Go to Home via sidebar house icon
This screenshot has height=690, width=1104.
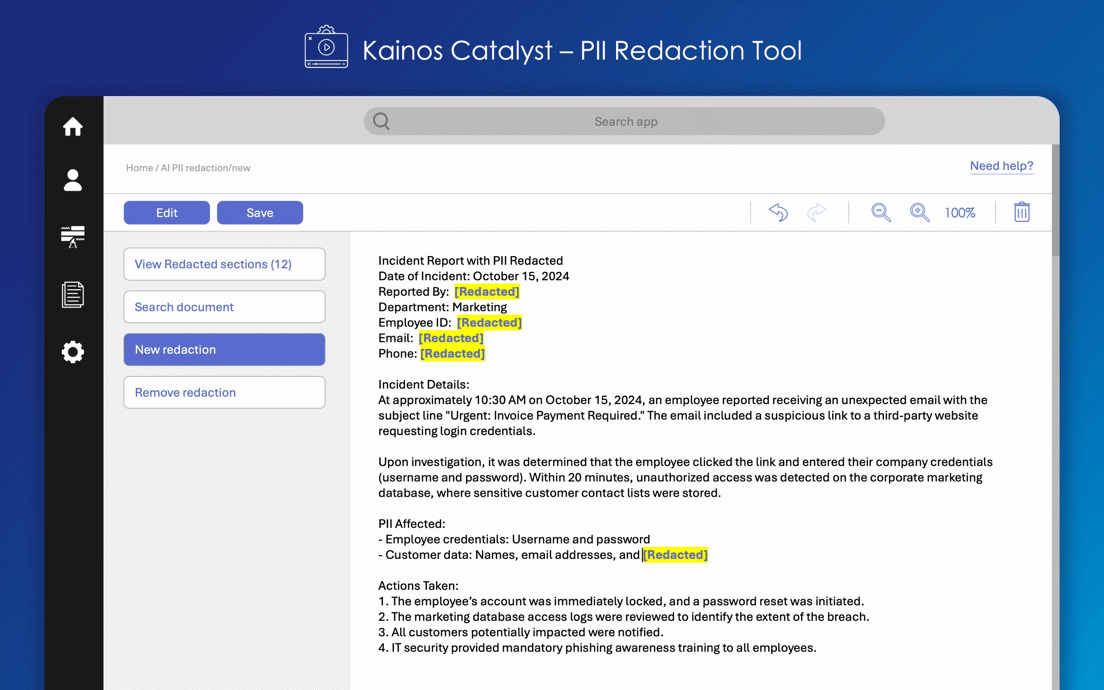tap(73, 127)
